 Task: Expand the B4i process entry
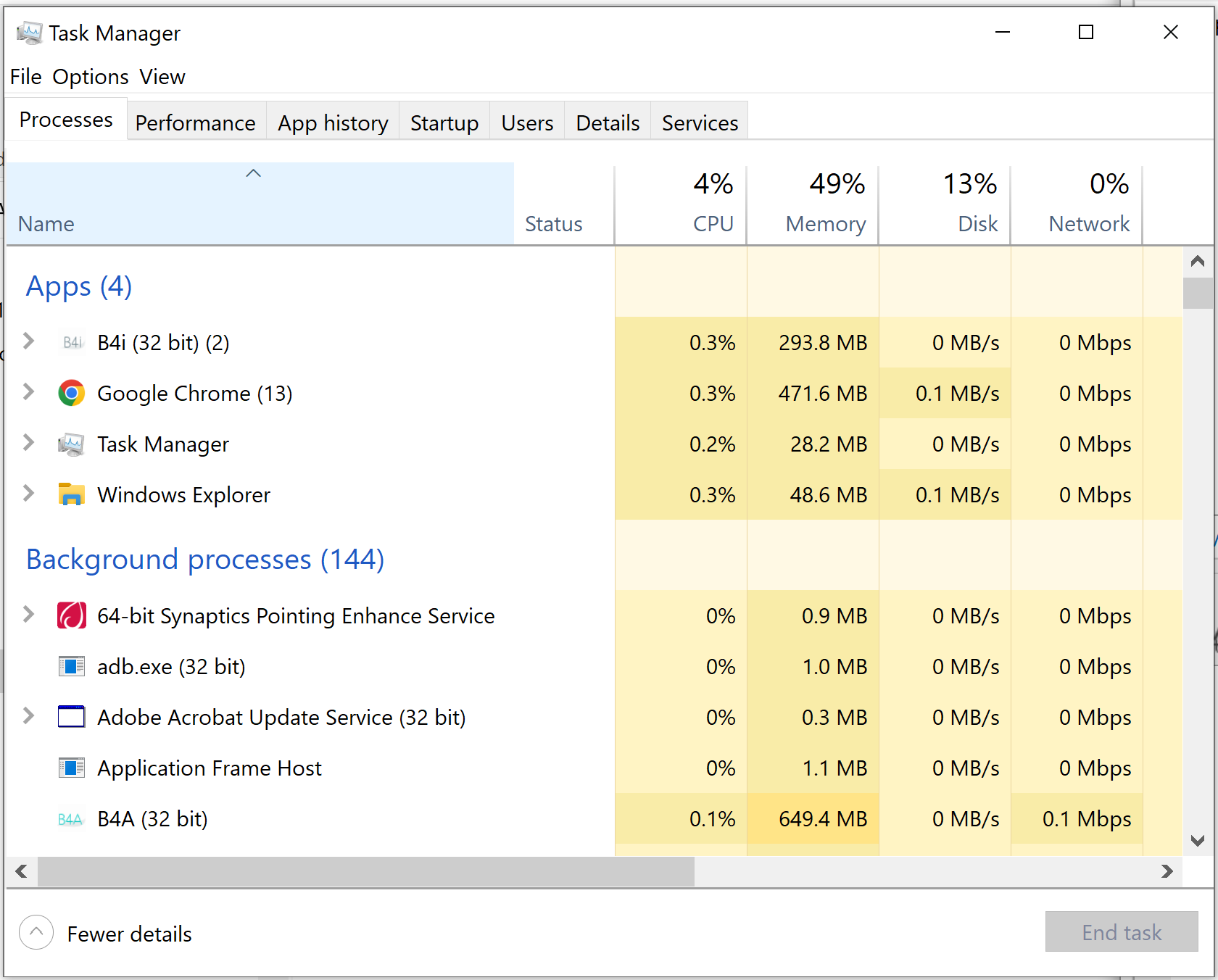28,342
